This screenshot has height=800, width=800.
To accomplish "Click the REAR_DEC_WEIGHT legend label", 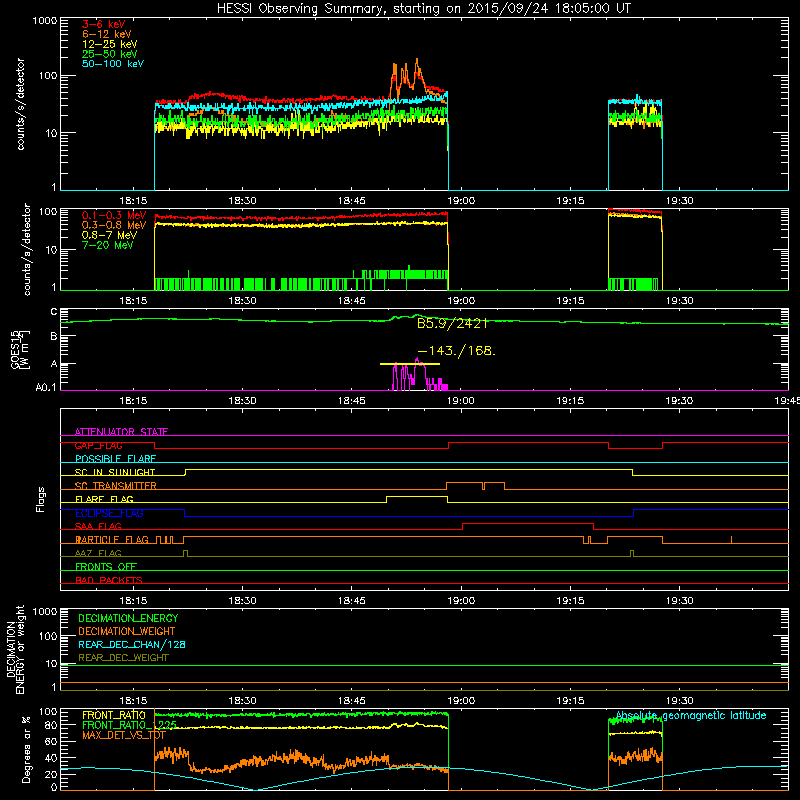I will [x=123, y=658].
